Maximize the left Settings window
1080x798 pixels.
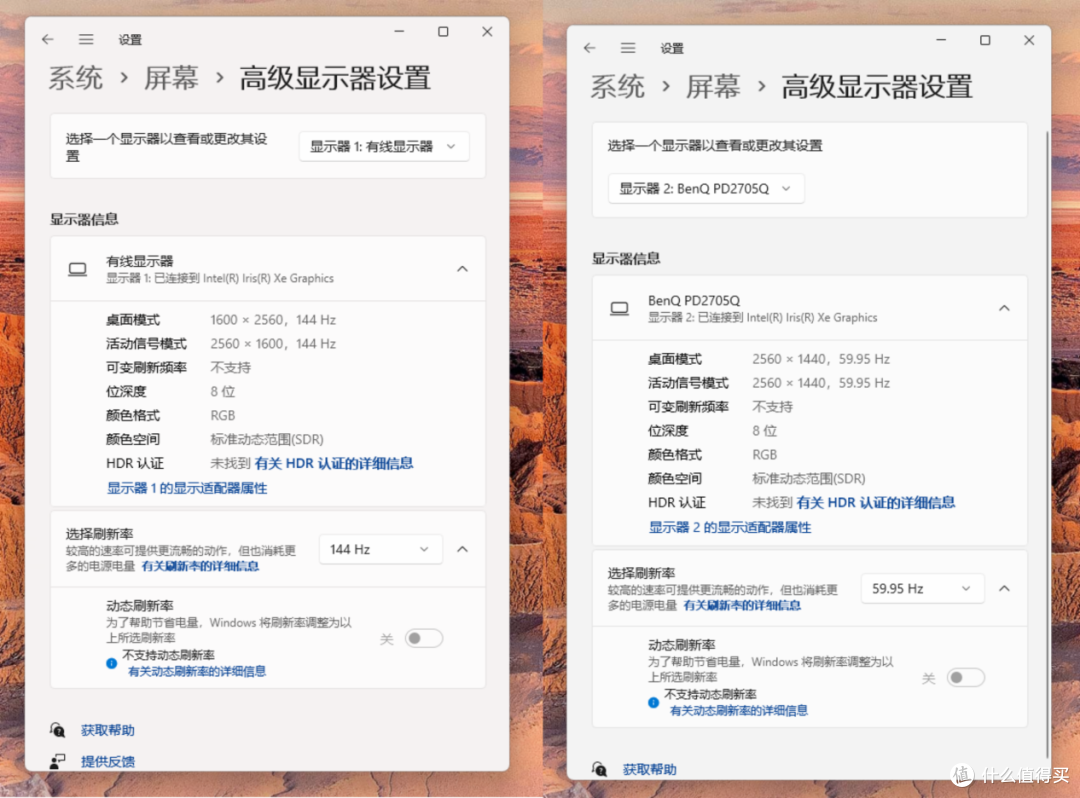(443, 32)
